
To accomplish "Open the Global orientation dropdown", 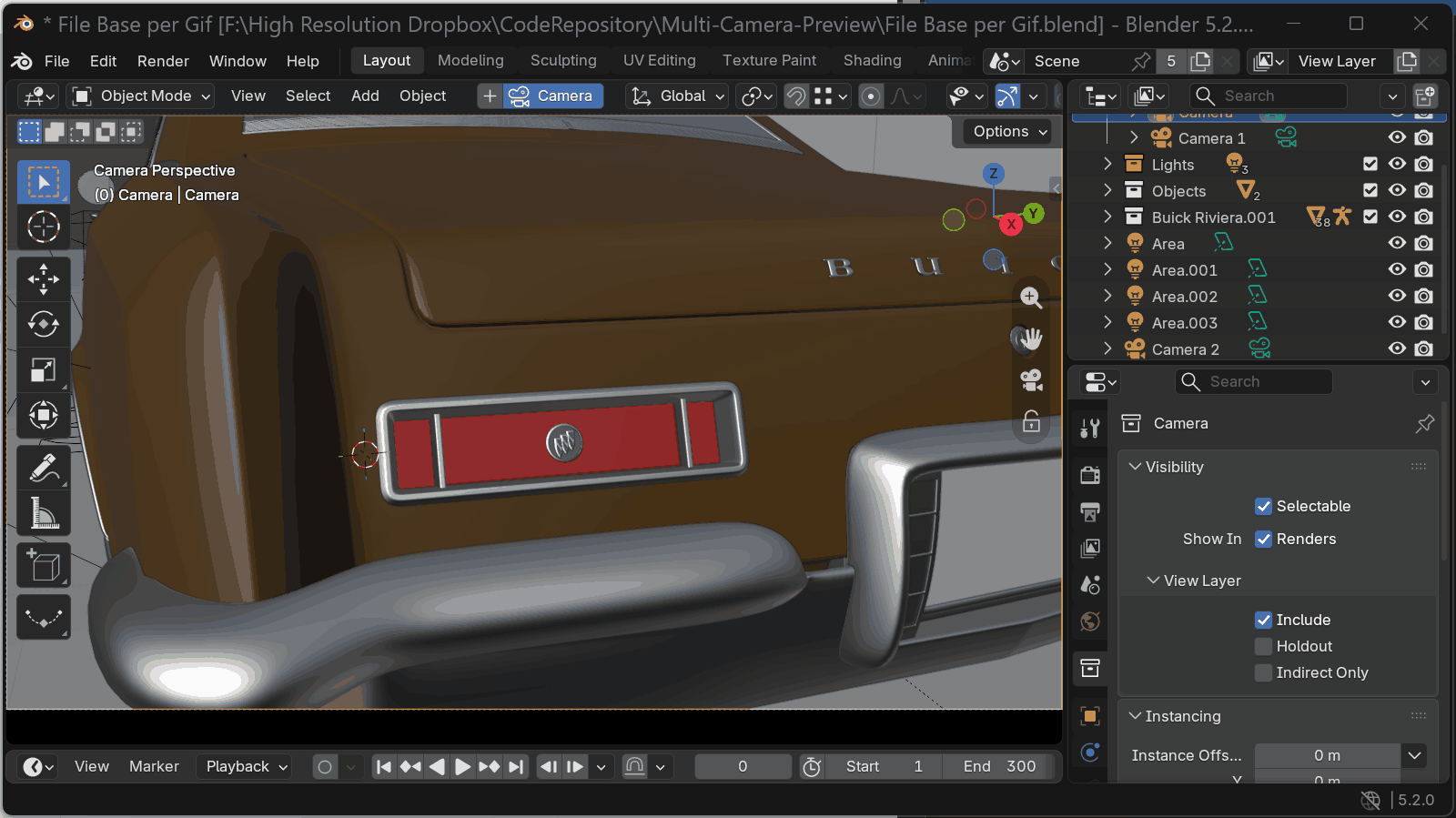I will click(x=678, y=96).
